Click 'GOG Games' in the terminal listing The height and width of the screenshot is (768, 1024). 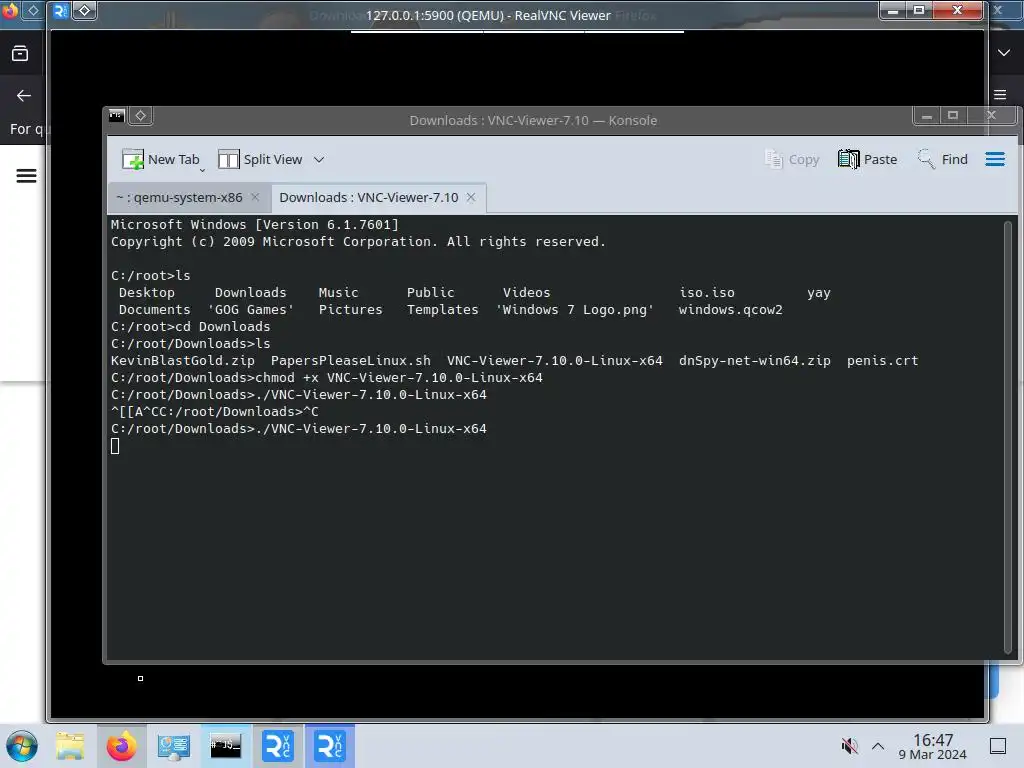[251, 310]
